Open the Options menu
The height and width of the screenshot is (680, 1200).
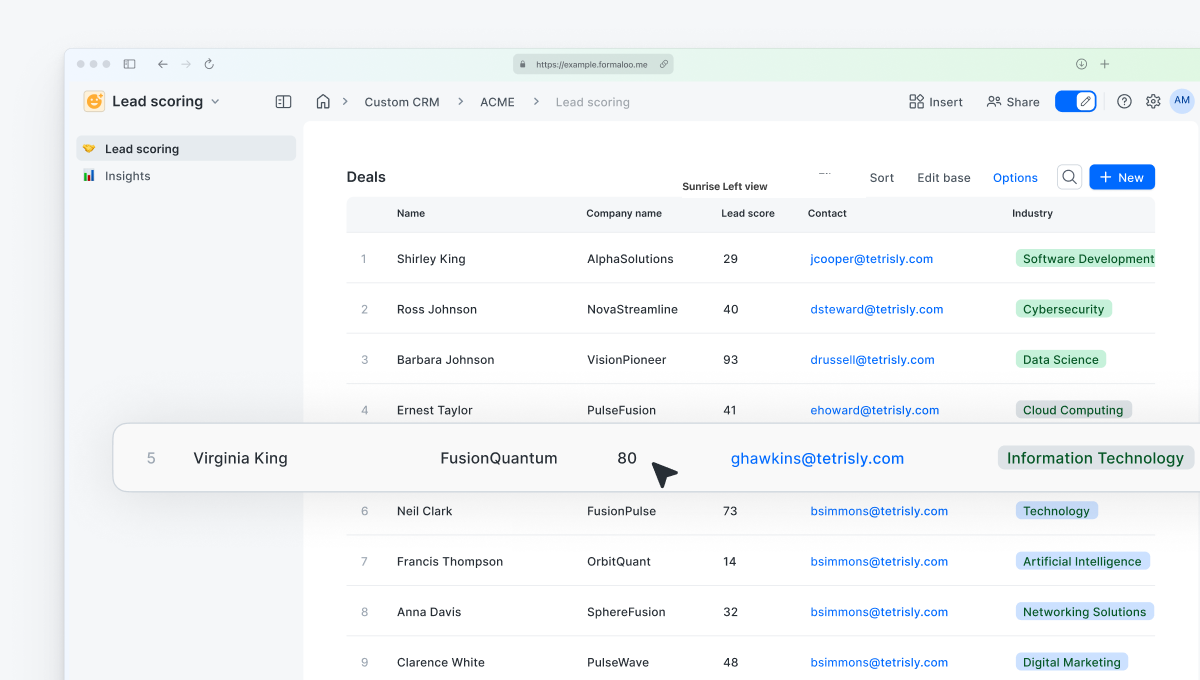[1015, 178]
